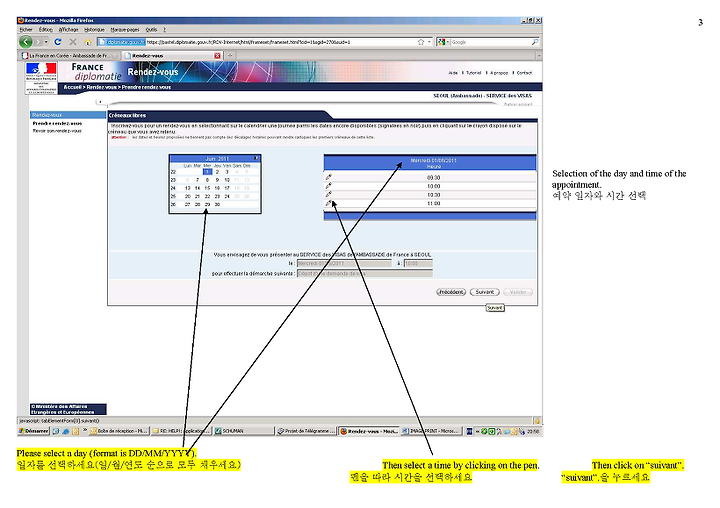This screenshot has height=508, width=720.
Task: Click Prendre rendez-vous in the sidebar
Action: click(x=57, y=124)
